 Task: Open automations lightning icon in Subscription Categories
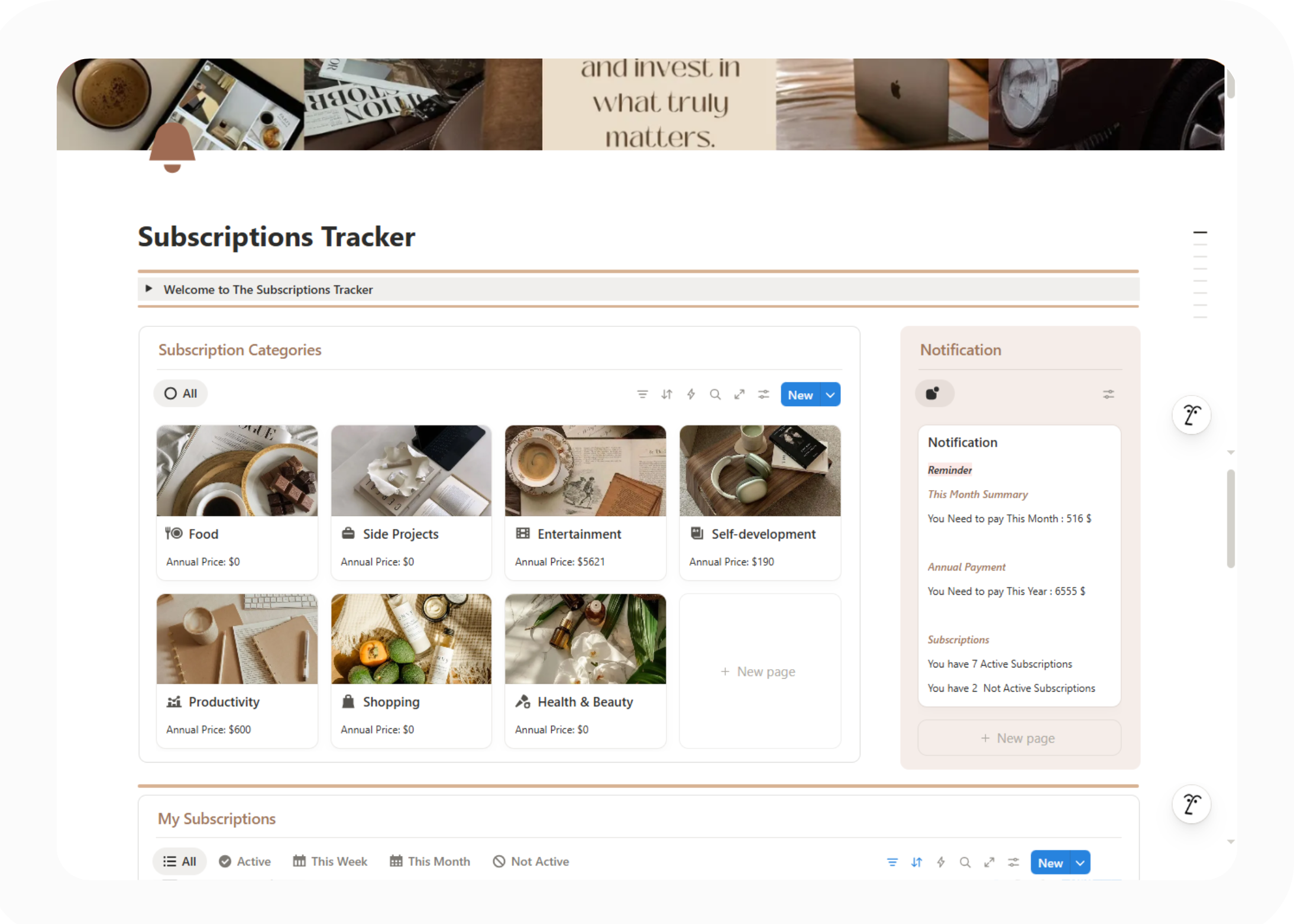pos(691,394)
